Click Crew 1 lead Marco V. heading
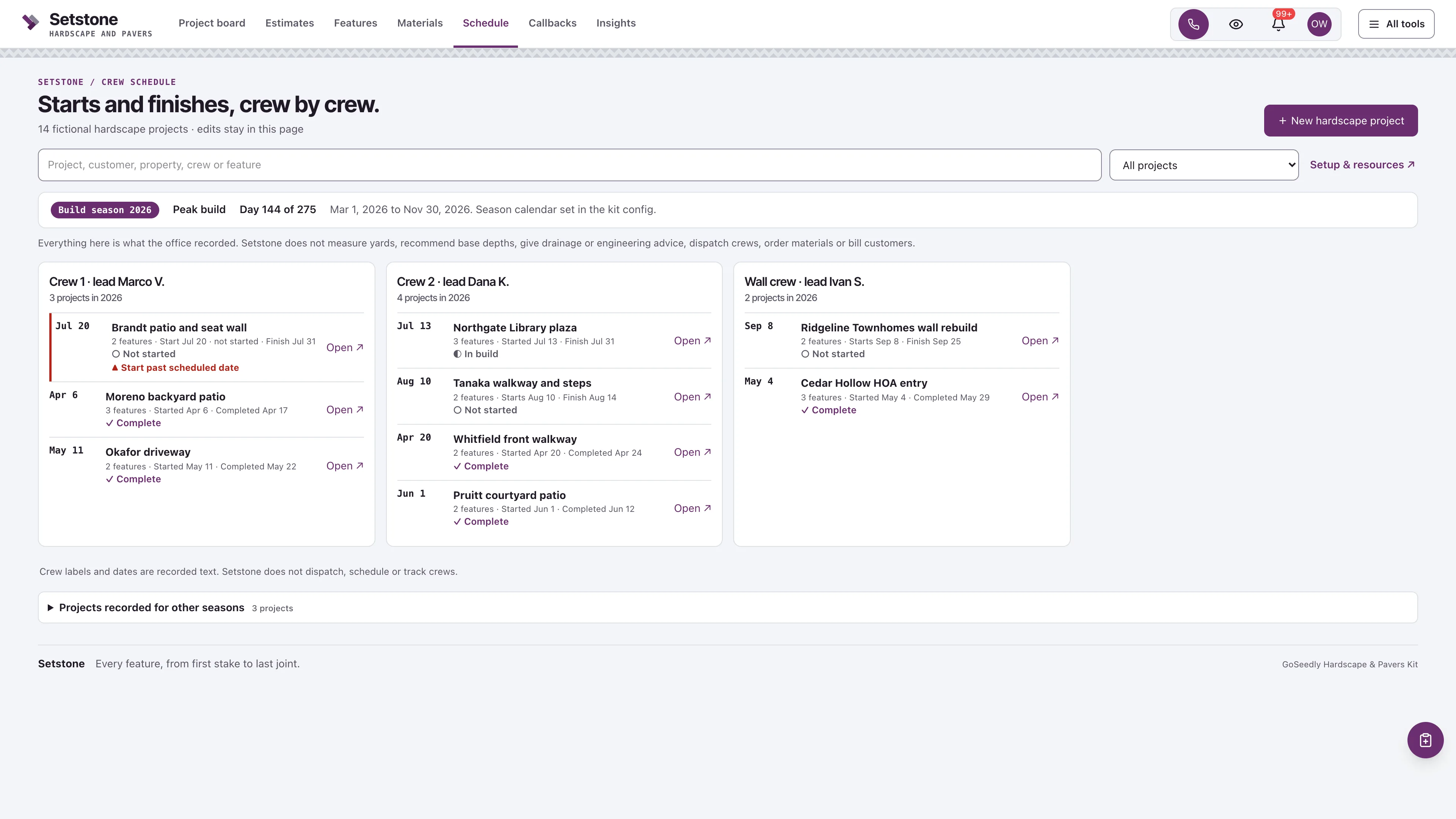This screenshot has width=1456, height=819. 107,281
